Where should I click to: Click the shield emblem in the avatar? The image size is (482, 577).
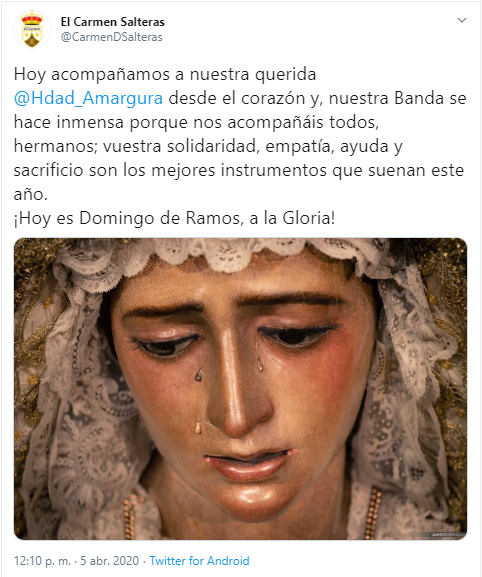tap(32, 36)
